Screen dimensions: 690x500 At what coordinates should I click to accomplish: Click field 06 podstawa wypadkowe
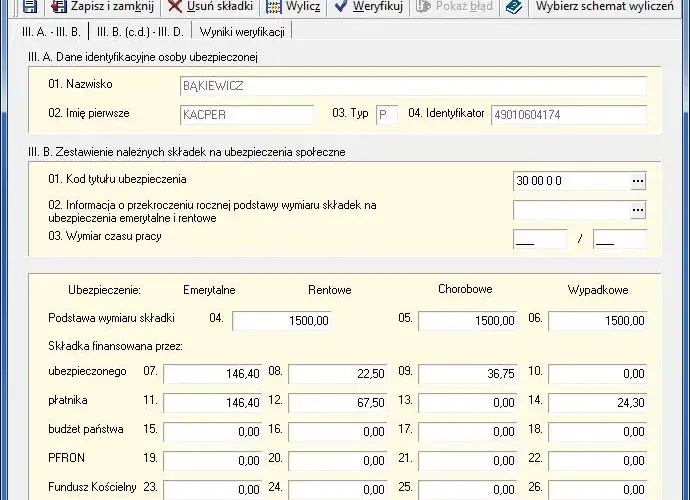point(598,321)
